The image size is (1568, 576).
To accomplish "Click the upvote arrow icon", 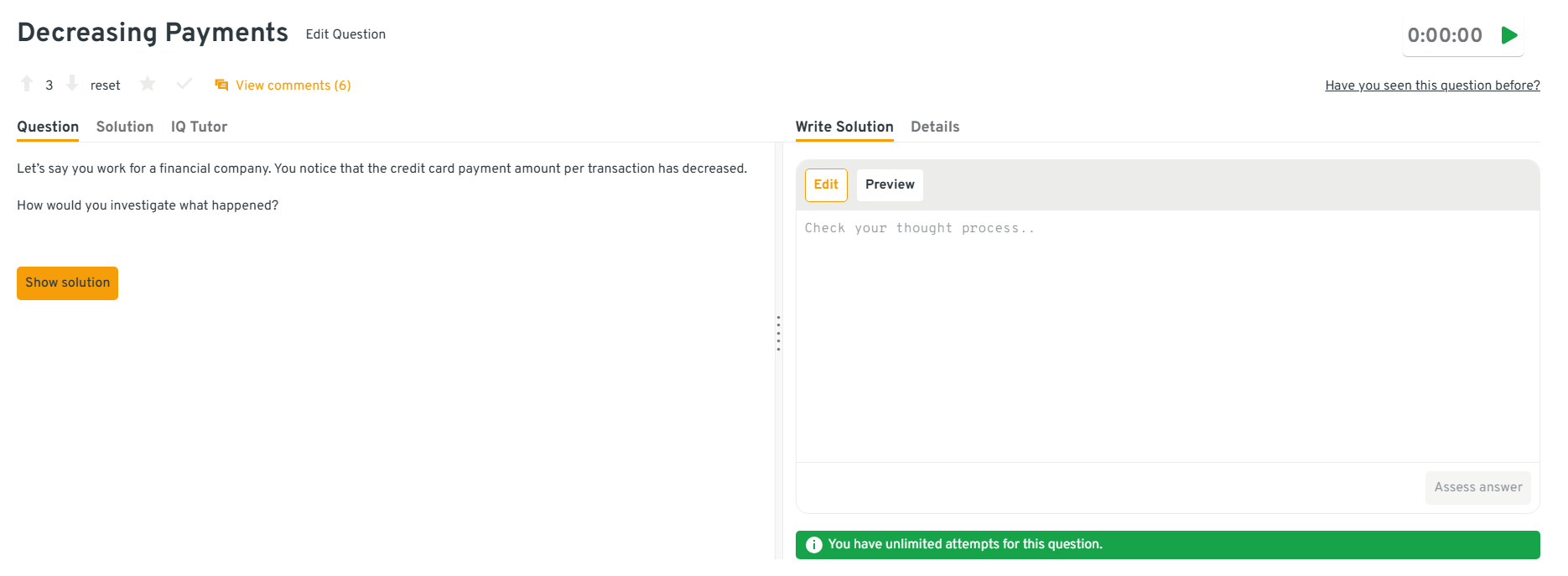I will pos(27,84).
